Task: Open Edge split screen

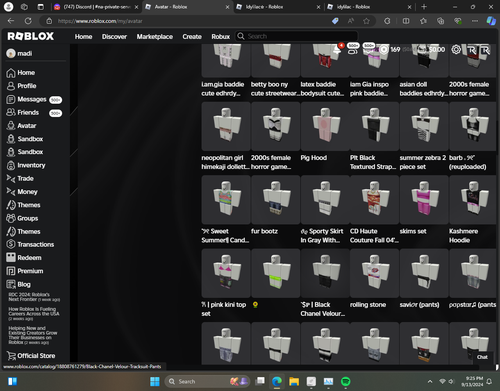Action: coord(406,21)
